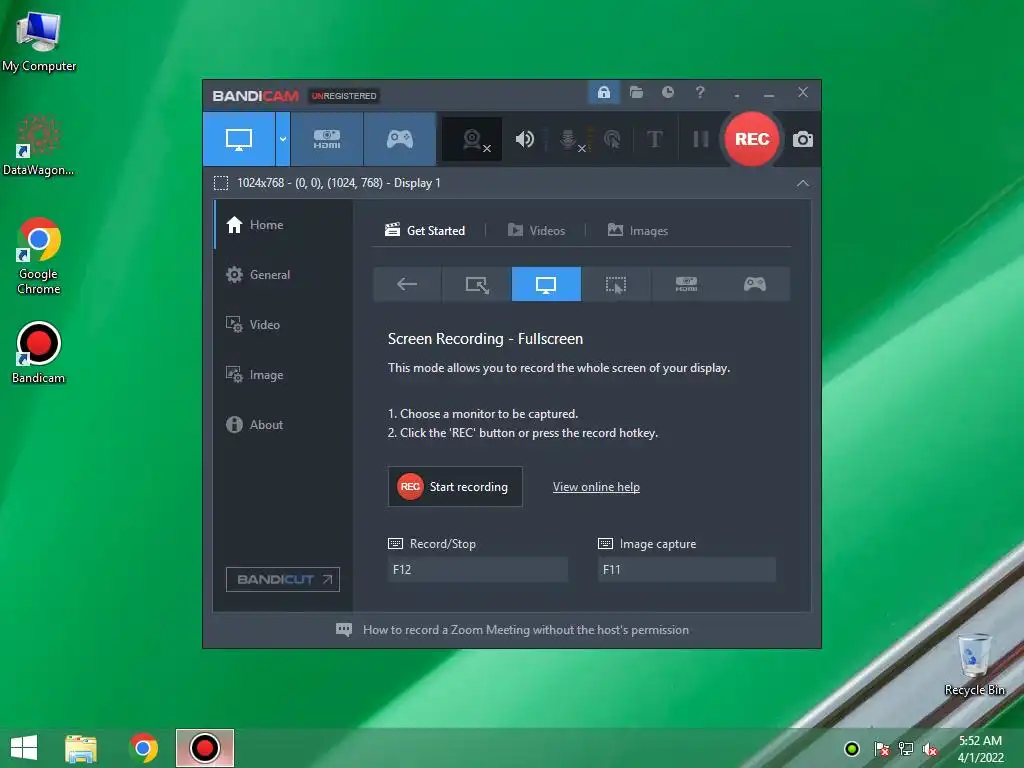Click the pause recording button
Screen dimensions: 1024x768
[x=700, y=139]
